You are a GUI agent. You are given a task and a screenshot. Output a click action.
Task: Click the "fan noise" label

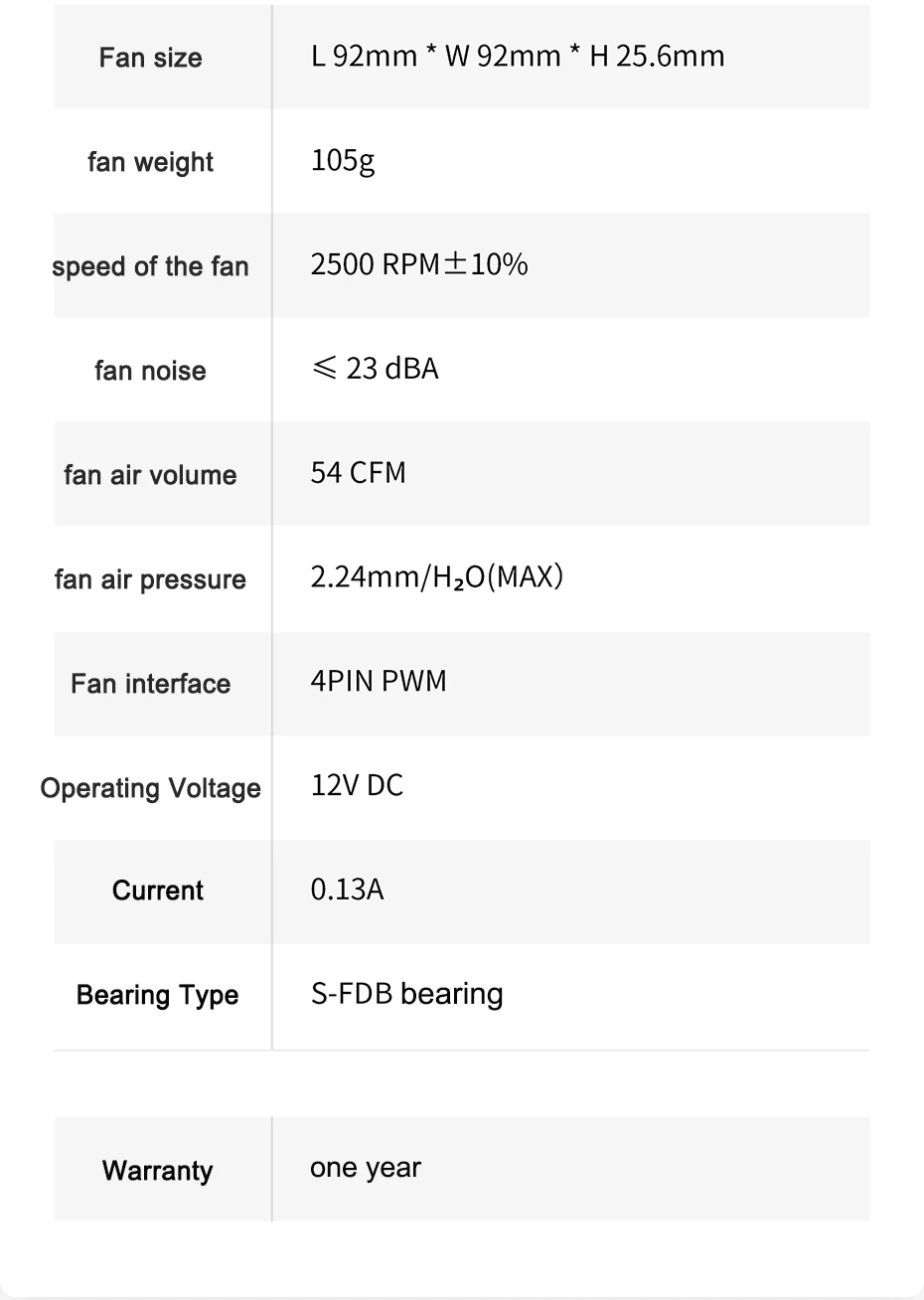pos(150,371)
